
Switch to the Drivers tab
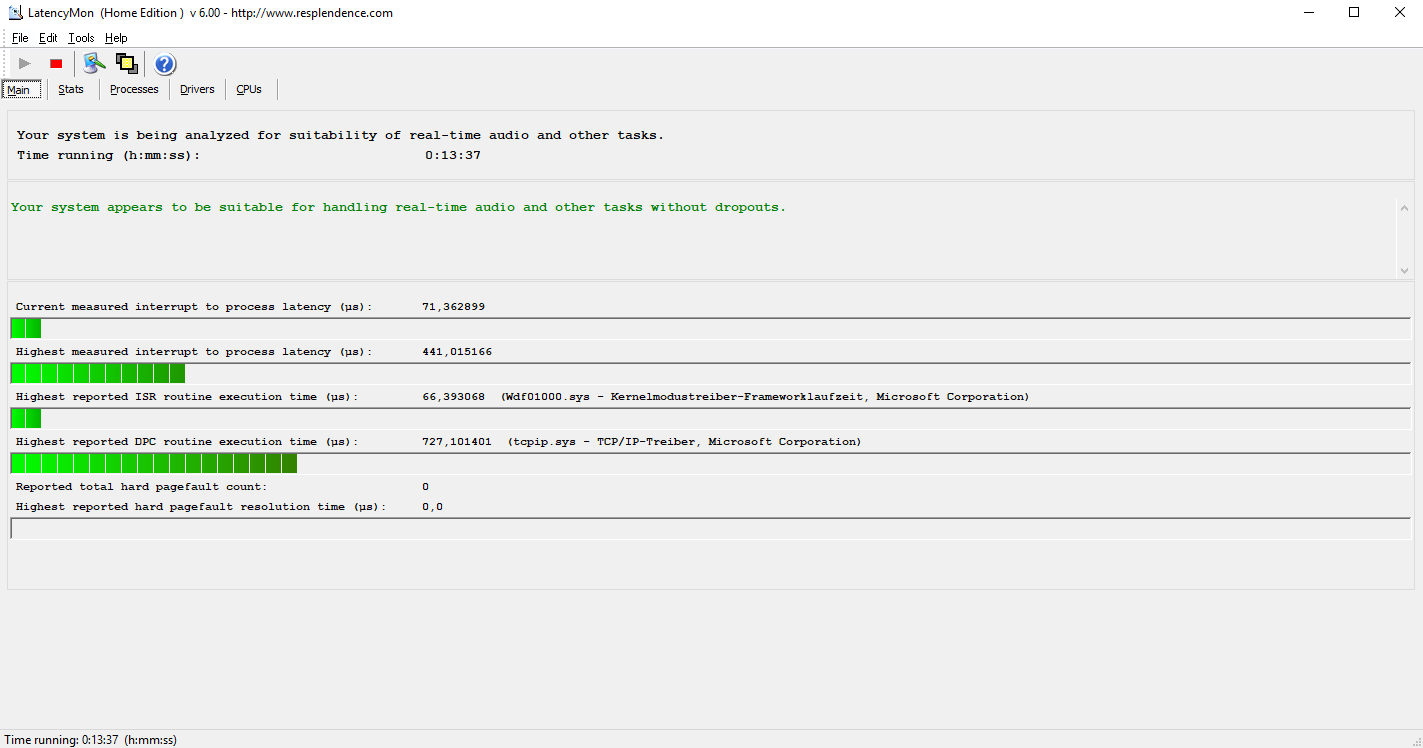tap(197, 90)
